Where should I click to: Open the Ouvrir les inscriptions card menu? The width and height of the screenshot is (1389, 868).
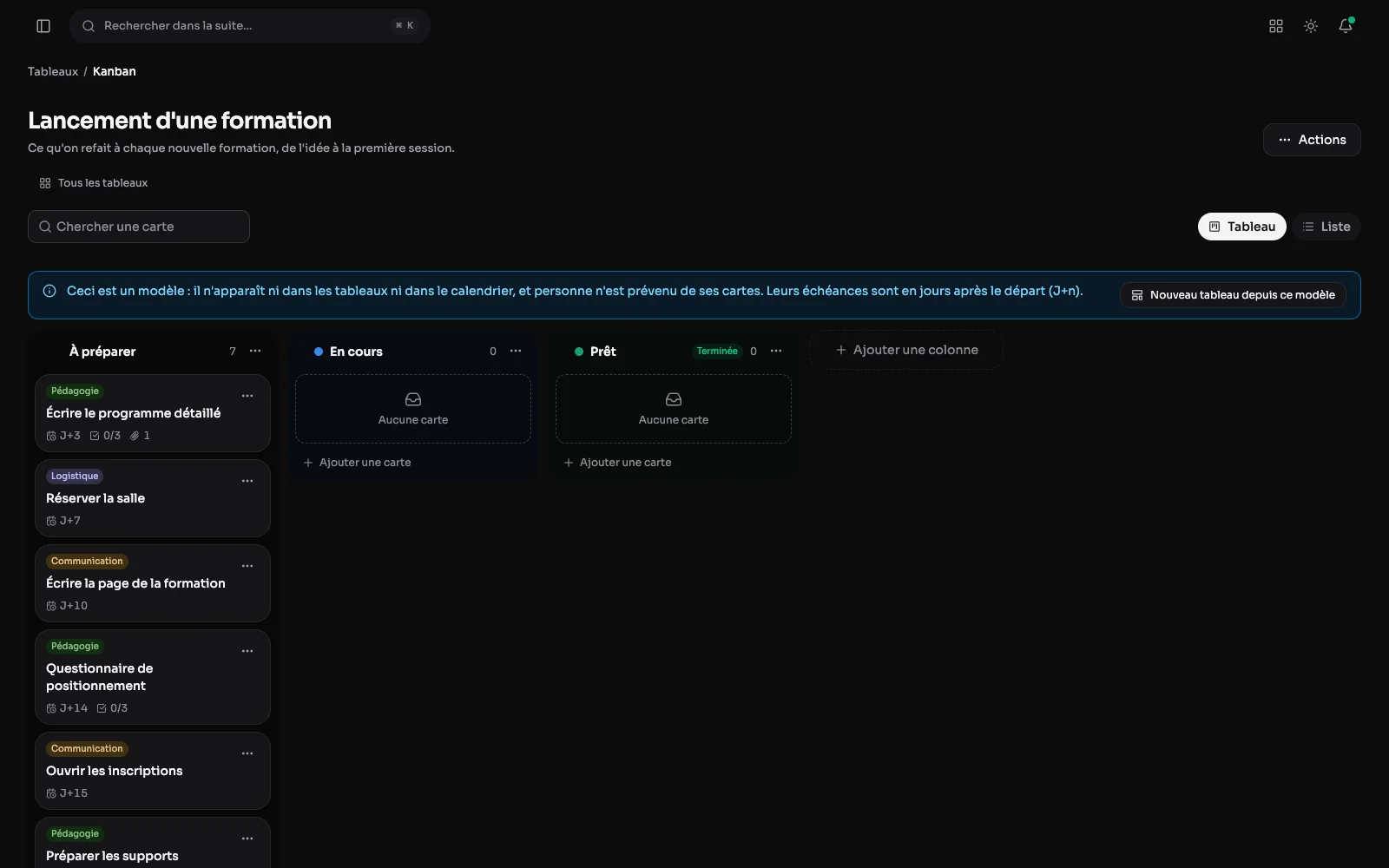[247, 753]
